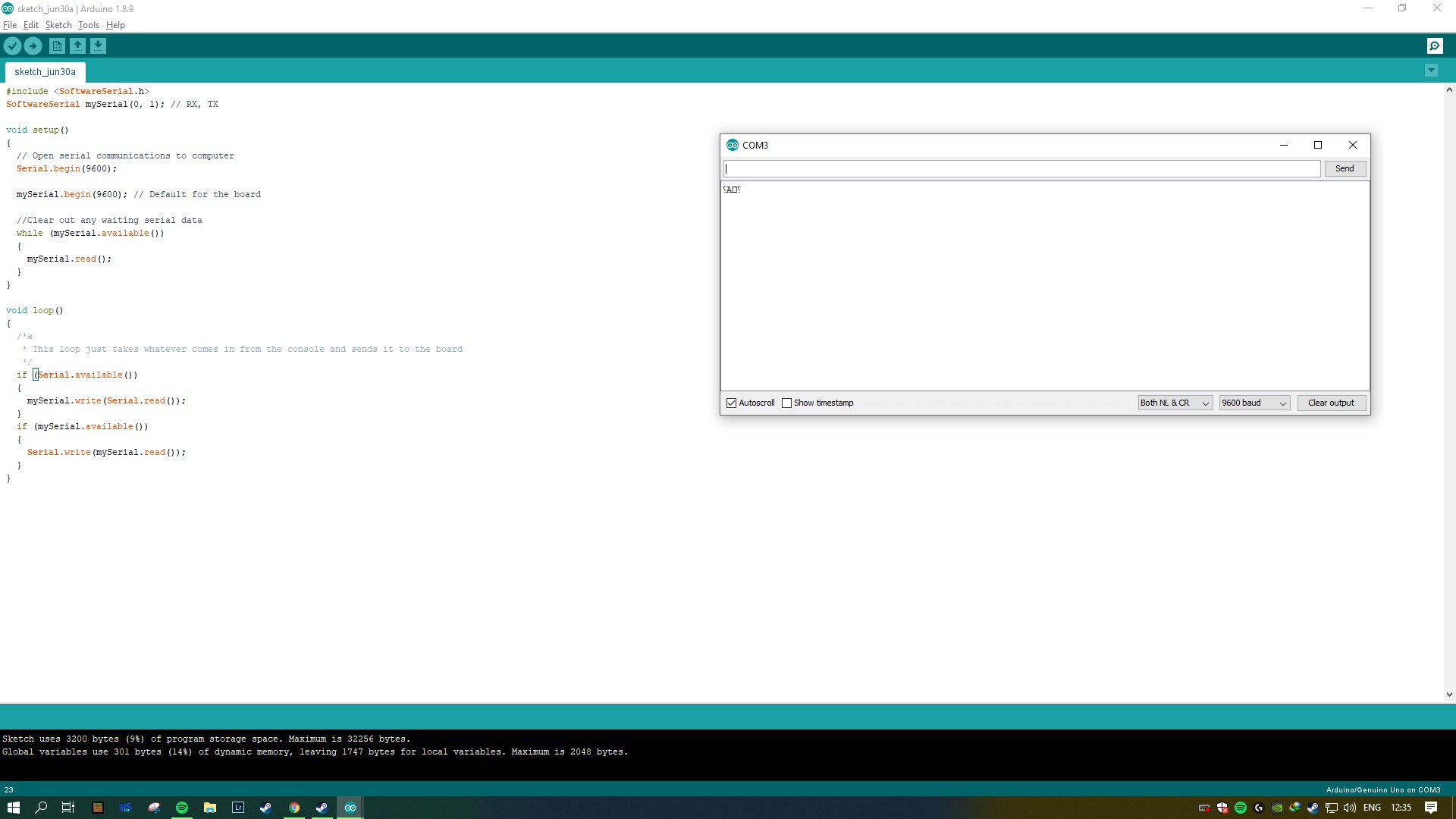Open the 9600 baud rate dropdown
This screenshot has height=819, width=1456.
coord(1254,403)
